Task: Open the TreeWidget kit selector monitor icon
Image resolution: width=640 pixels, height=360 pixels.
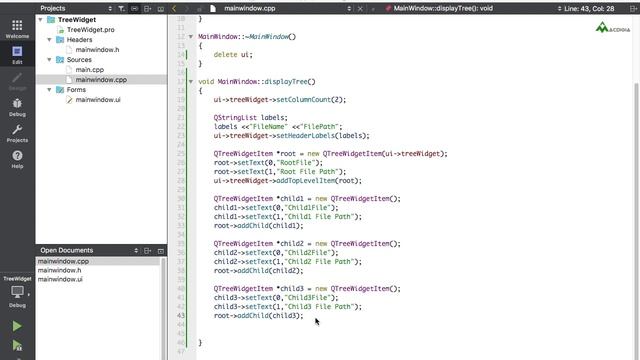Action: [x=17, y=292]
